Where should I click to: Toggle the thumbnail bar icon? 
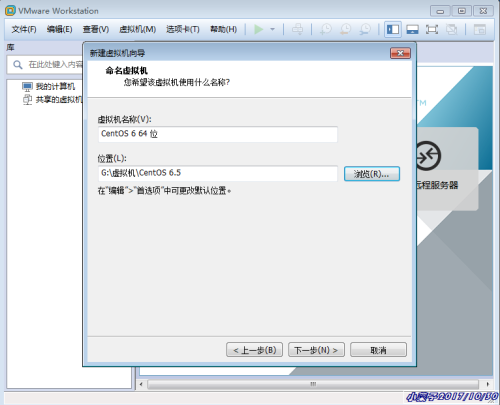coord(412,29)
